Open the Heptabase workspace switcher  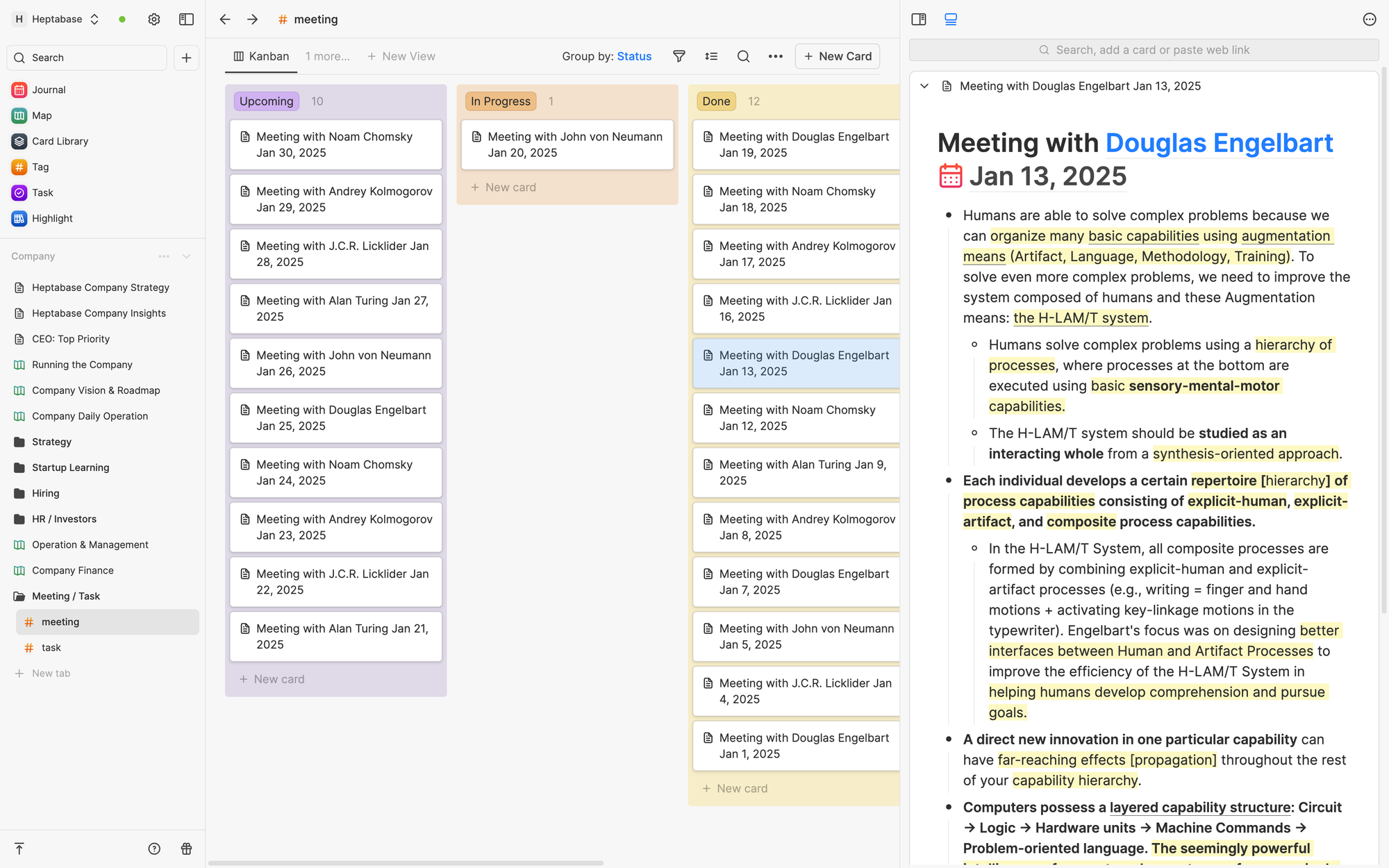coord(57,19)
